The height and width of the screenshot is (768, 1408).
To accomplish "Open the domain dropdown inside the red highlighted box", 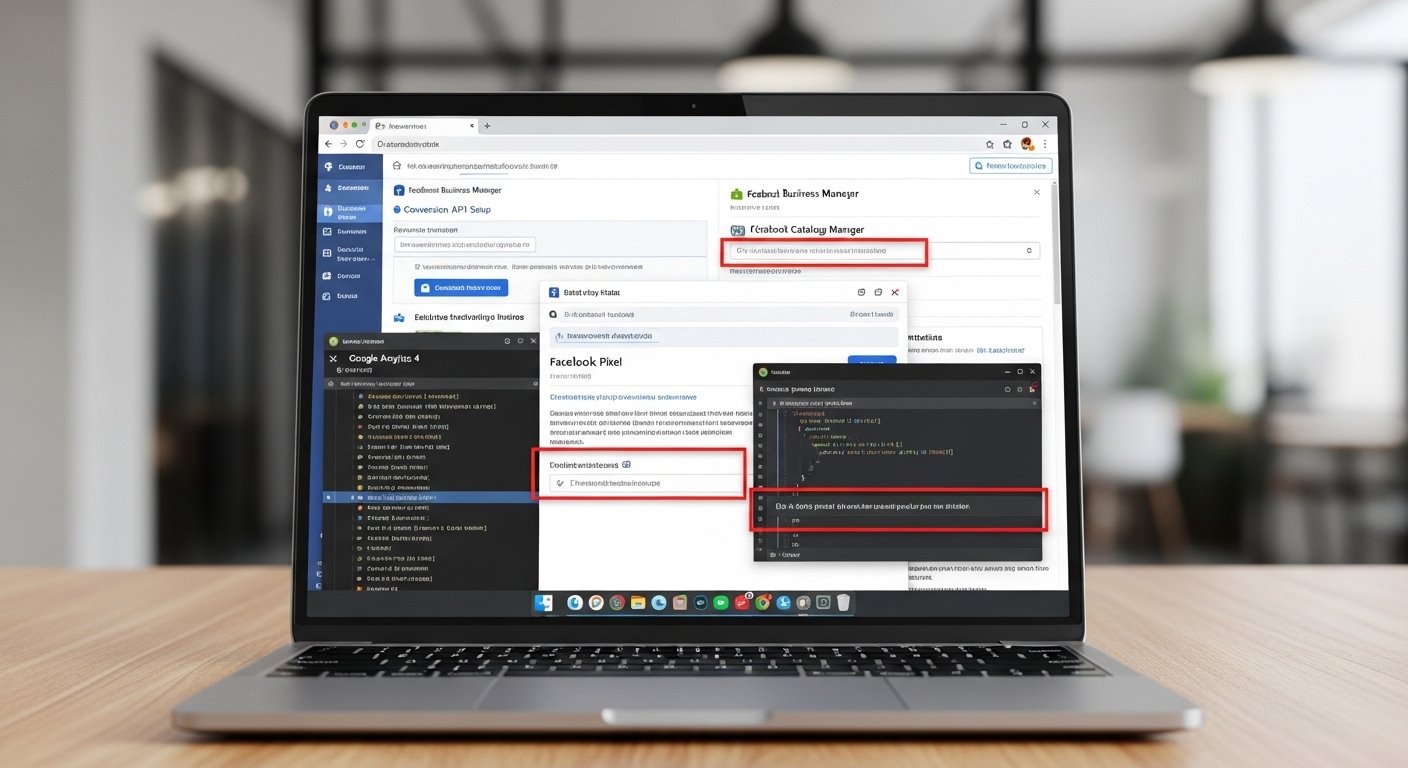I will pos(825,251).
